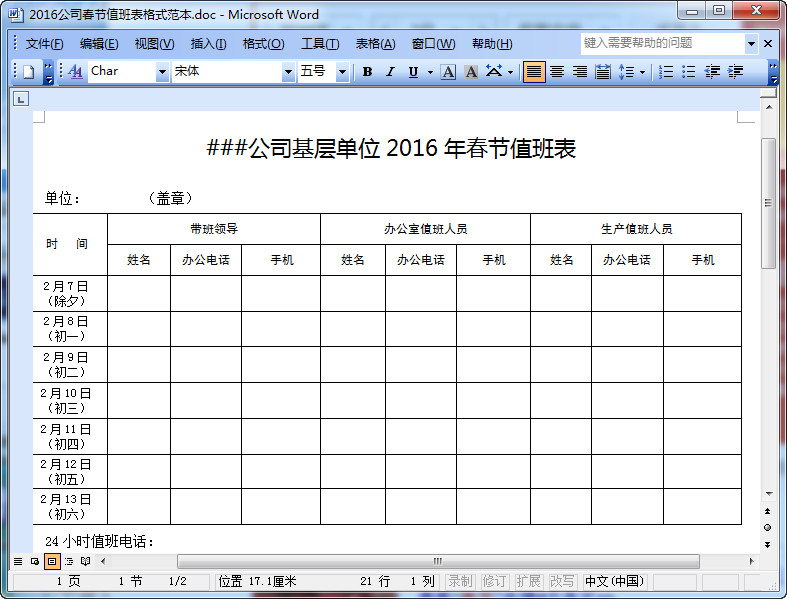Viewport: 787px width, 599px height.
Task: Open Standard toolbar options next to New icon
Action: point(48,72)
